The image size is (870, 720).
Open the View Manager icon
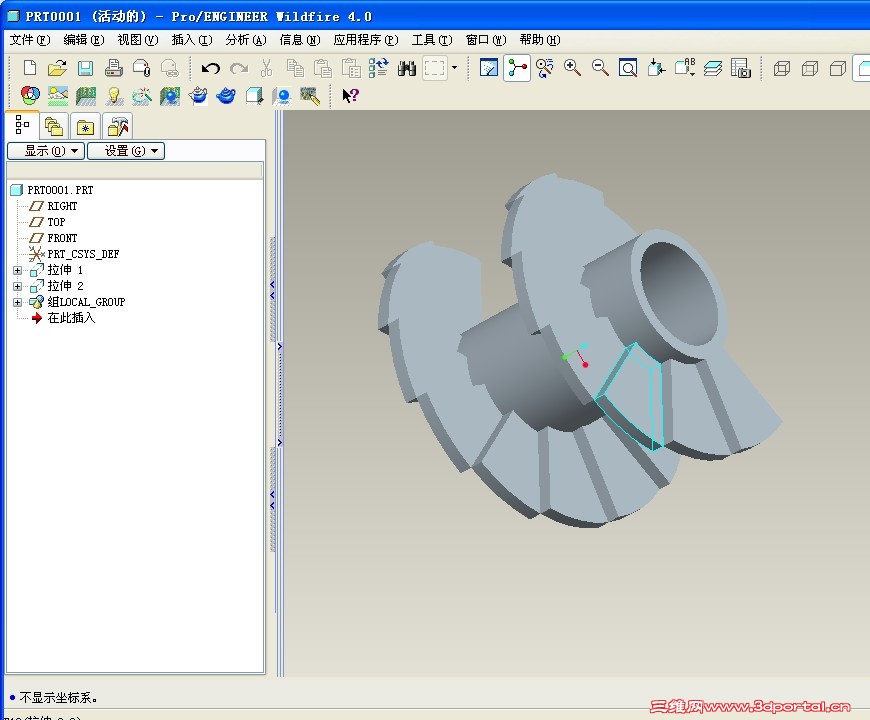pos(741,68)
